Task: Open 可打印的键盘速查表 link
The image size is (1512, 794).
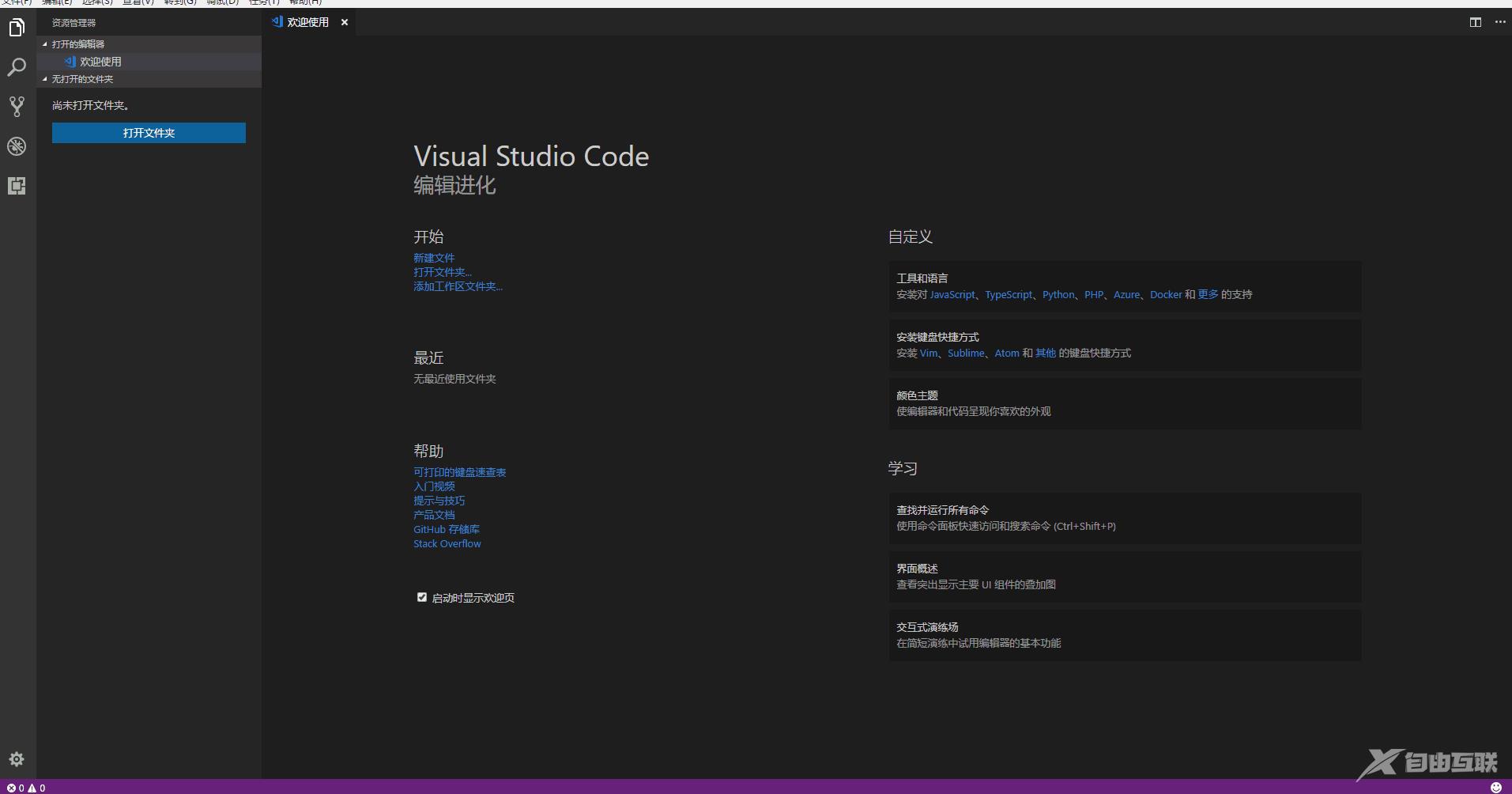Action: (x=459, y=472)
